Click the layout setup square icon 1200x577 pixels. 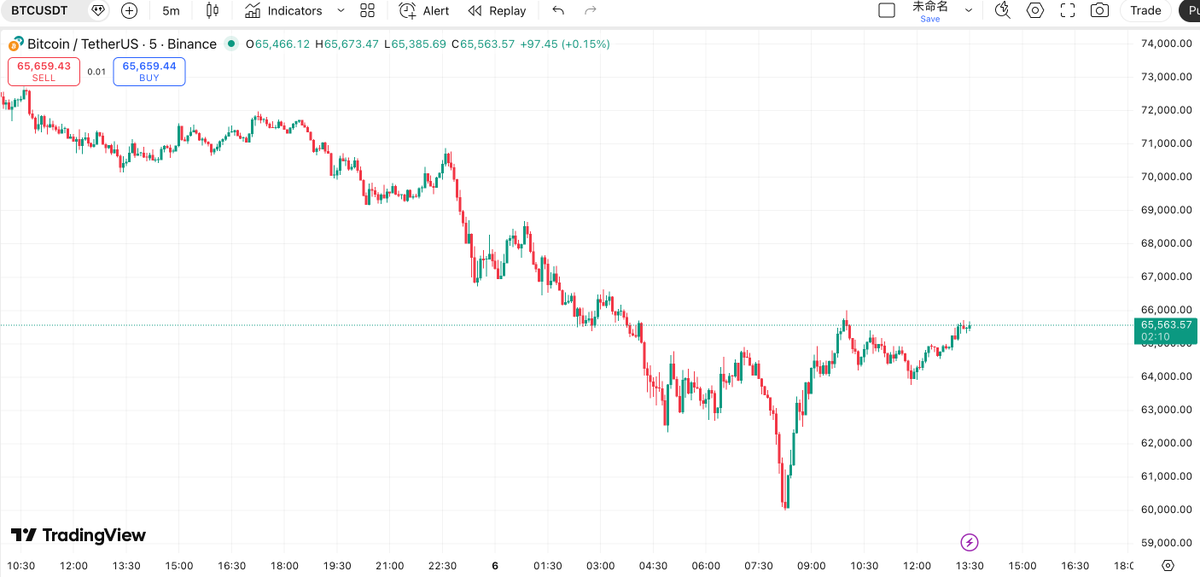pos(886,11)
